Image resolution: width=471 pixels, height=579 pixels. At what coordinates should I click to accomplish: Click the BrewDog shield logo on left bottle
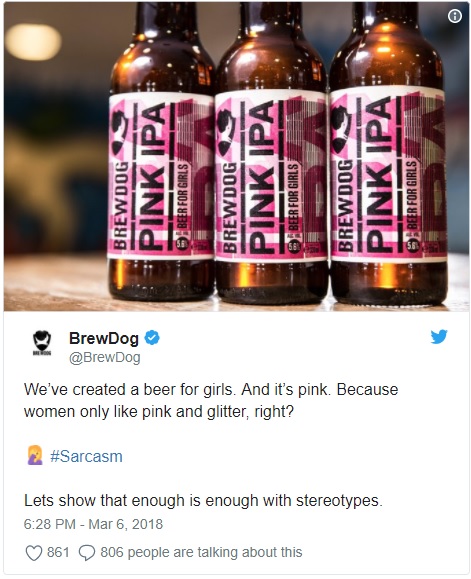[x=120, y=133]
